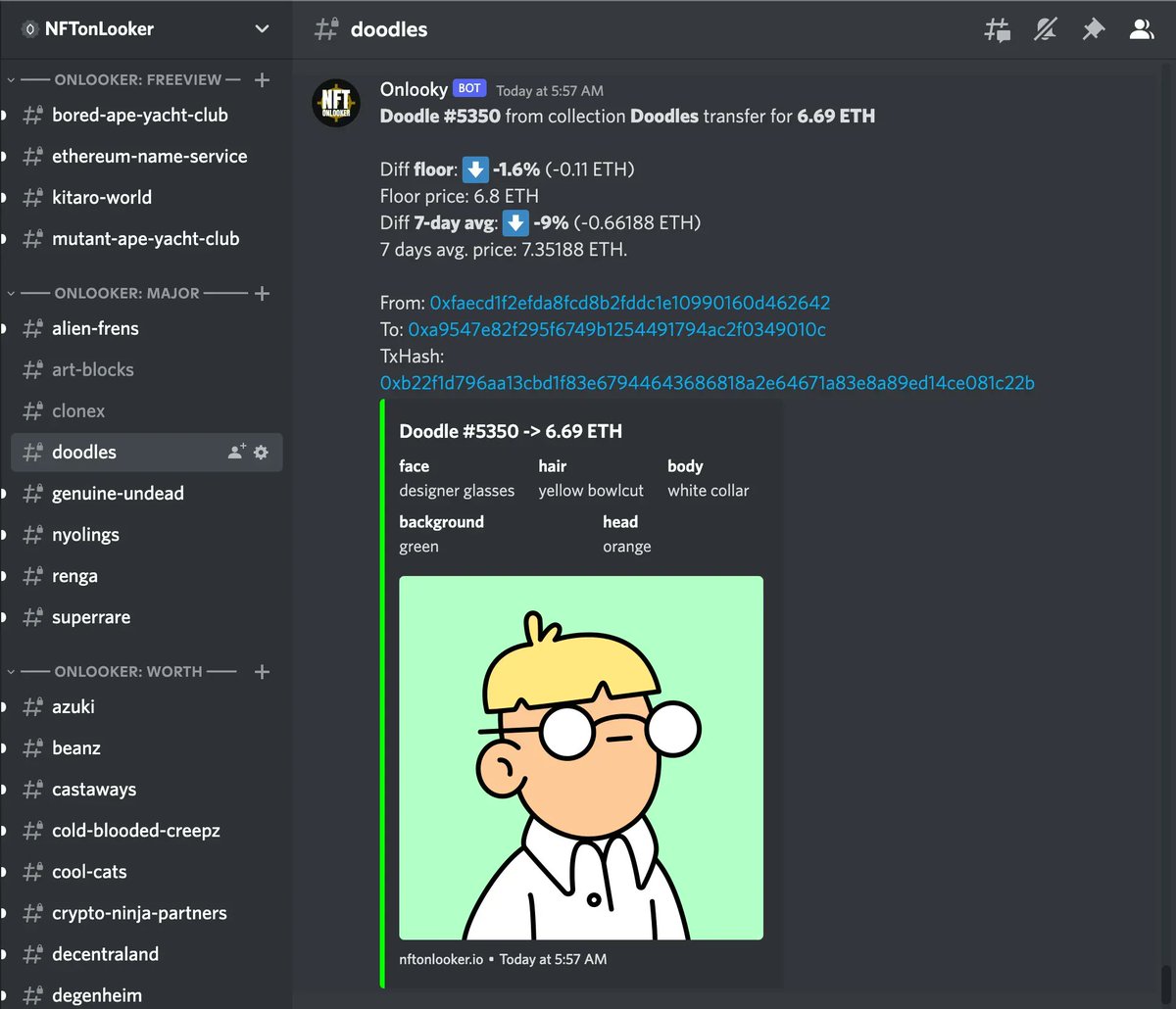Add channel to ONLOOKER: FREEVIEW category
1176x1009 pixels.
262,79
